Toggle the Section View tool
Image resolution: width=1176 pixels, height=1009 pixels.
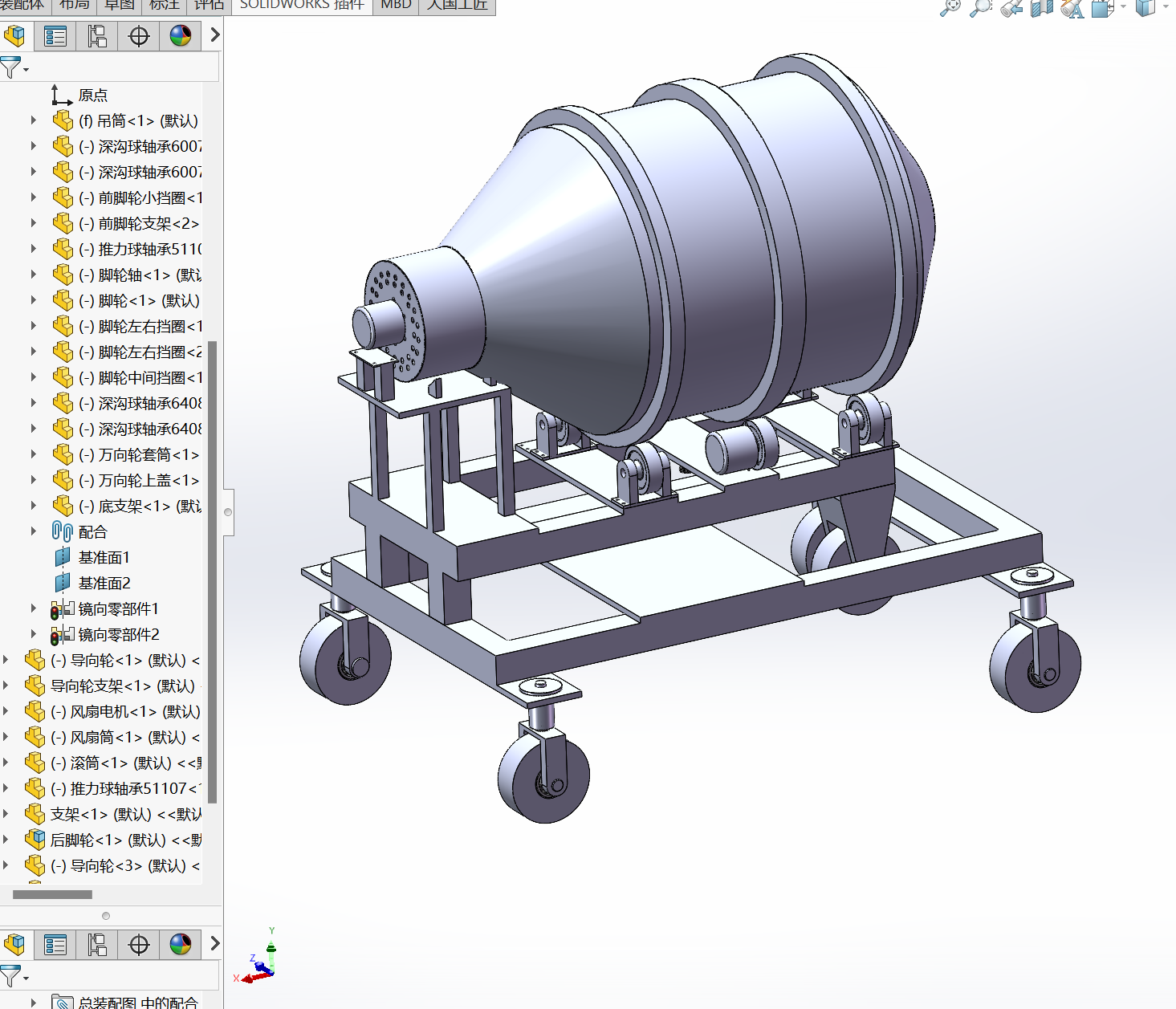point(1041,8)
